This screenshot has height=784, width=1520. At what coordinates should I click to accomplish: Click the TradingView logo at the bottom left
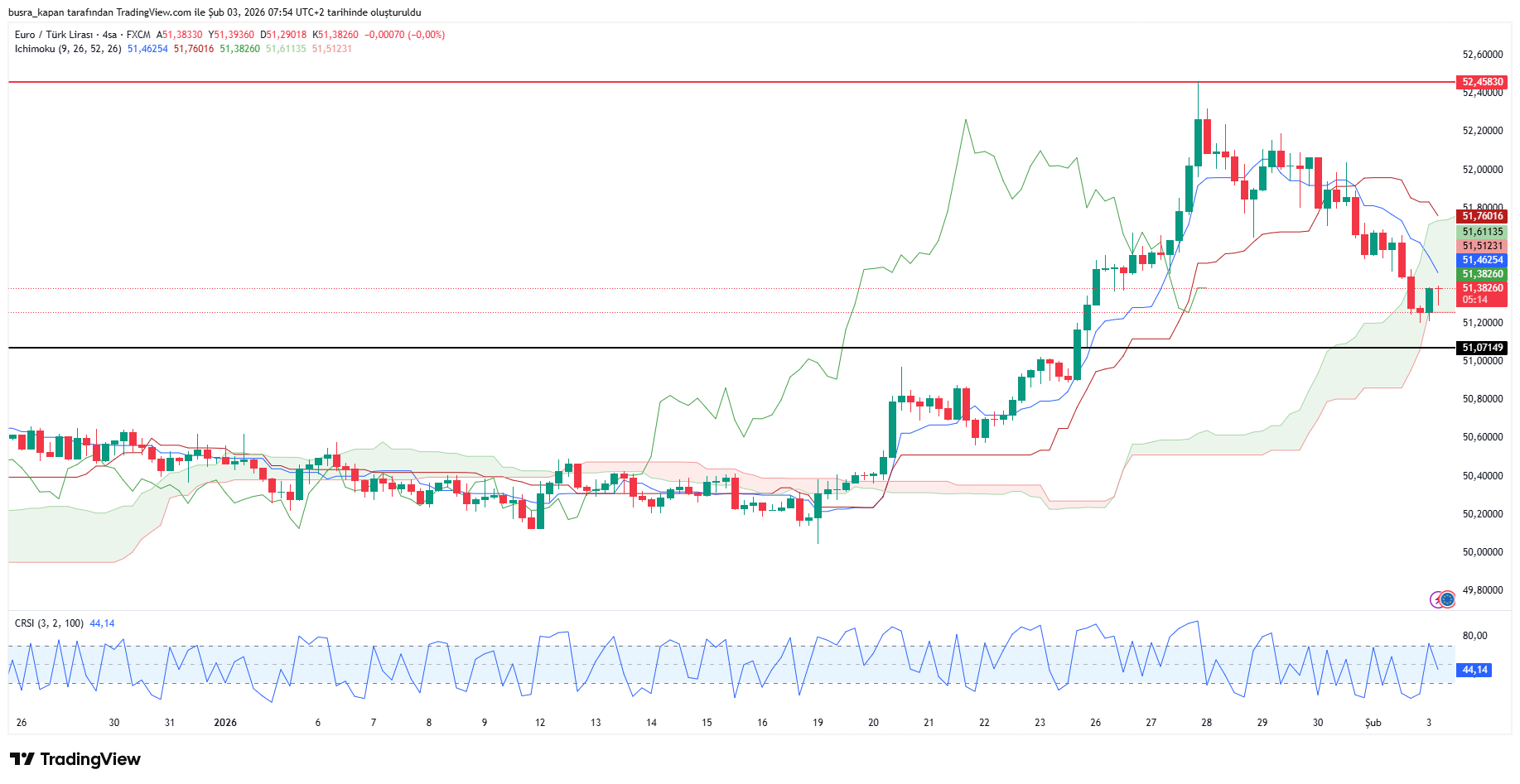75,759
